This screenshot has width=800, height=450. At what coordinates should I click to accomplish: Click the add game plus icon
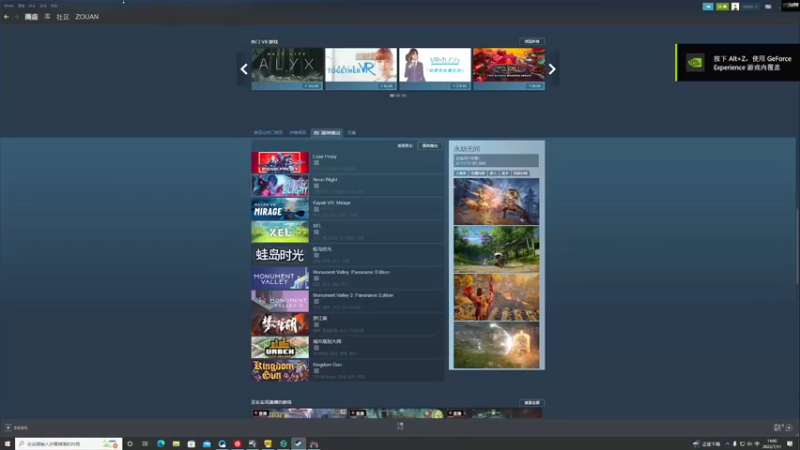click(x=8, y=428)
